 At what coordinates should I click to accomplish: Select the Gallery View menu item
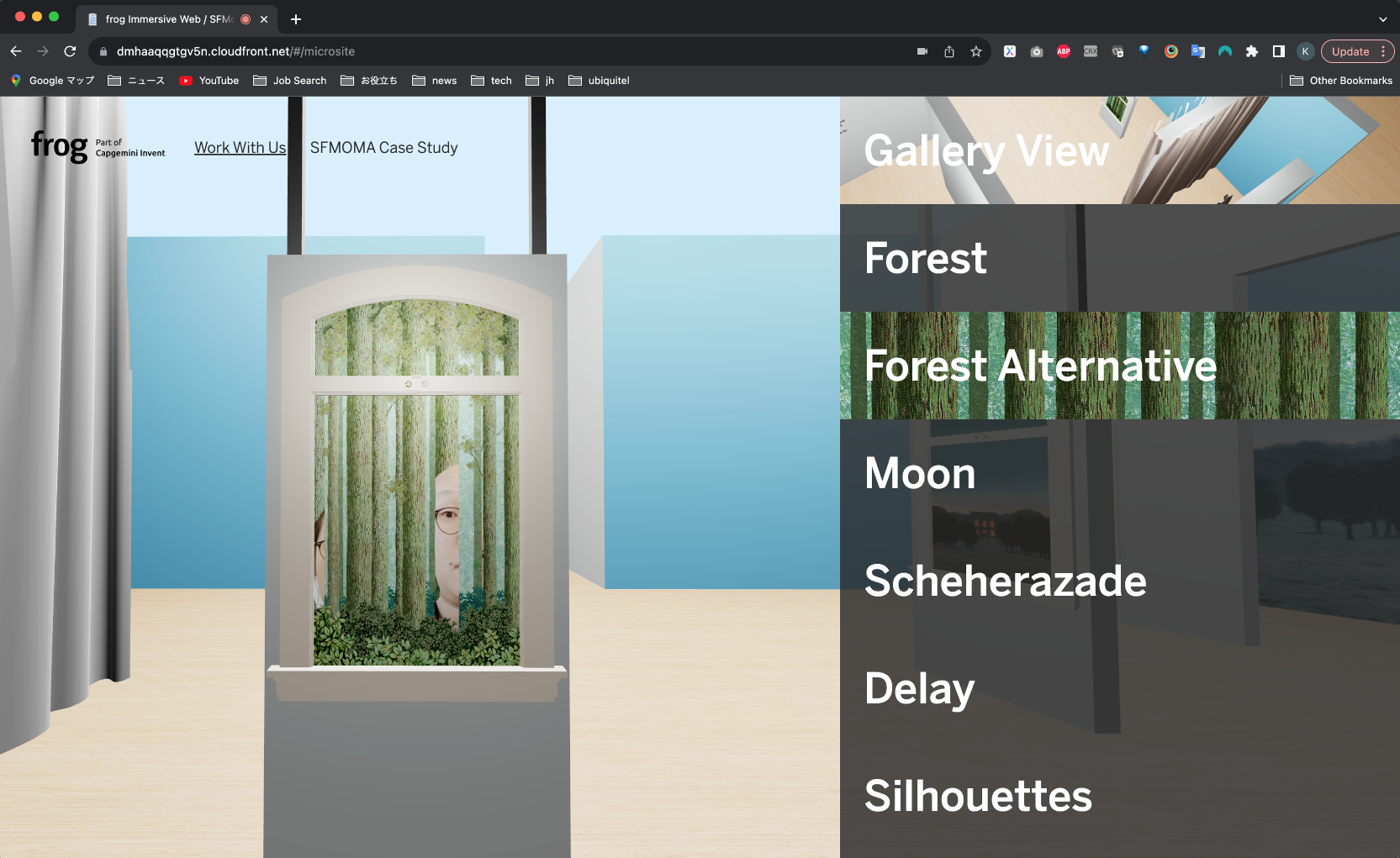pyautogui.click(x=1120, y=150)
